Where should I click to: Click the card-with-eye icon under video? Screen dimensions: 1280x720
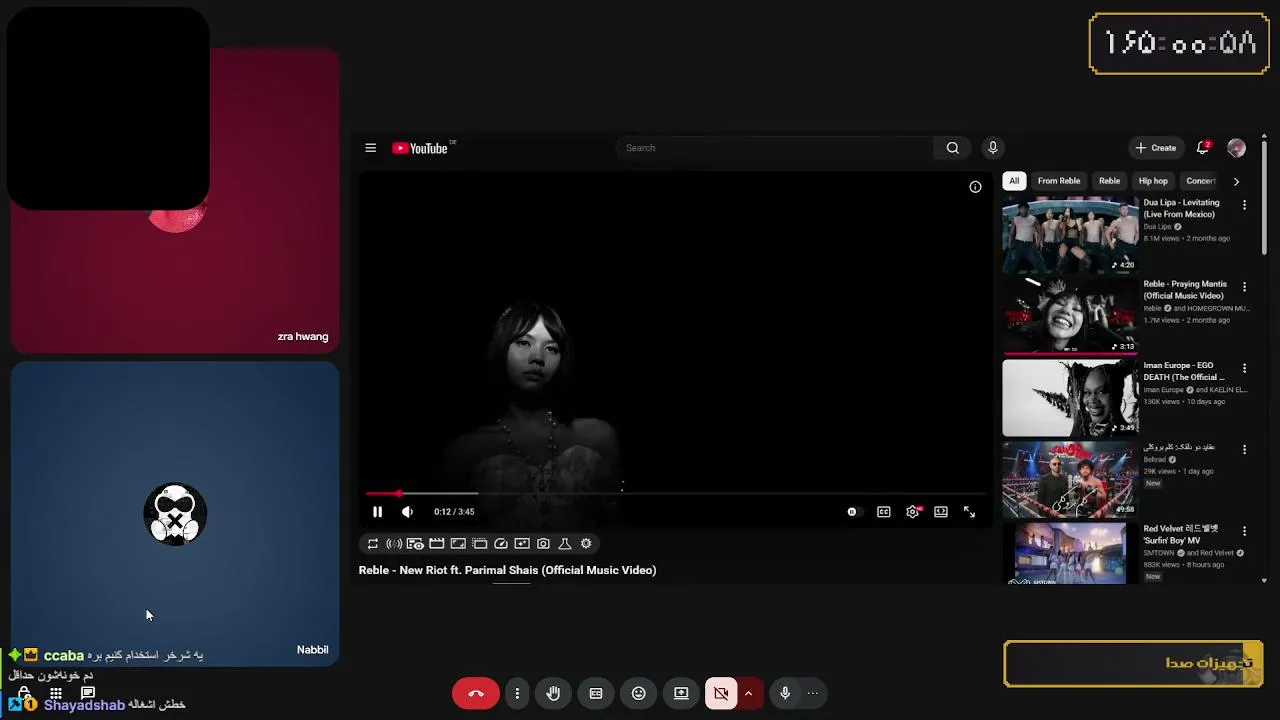[415, 544]
